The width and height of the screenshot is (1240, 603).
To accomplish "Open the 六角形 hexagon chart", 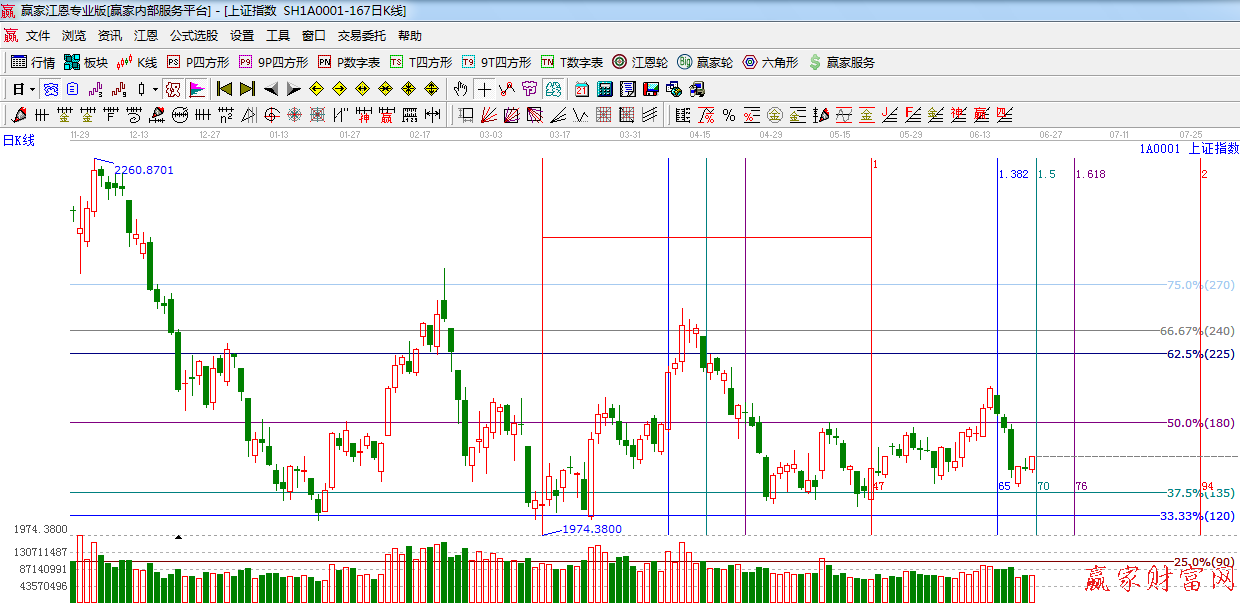I will (x=770, y=62).
